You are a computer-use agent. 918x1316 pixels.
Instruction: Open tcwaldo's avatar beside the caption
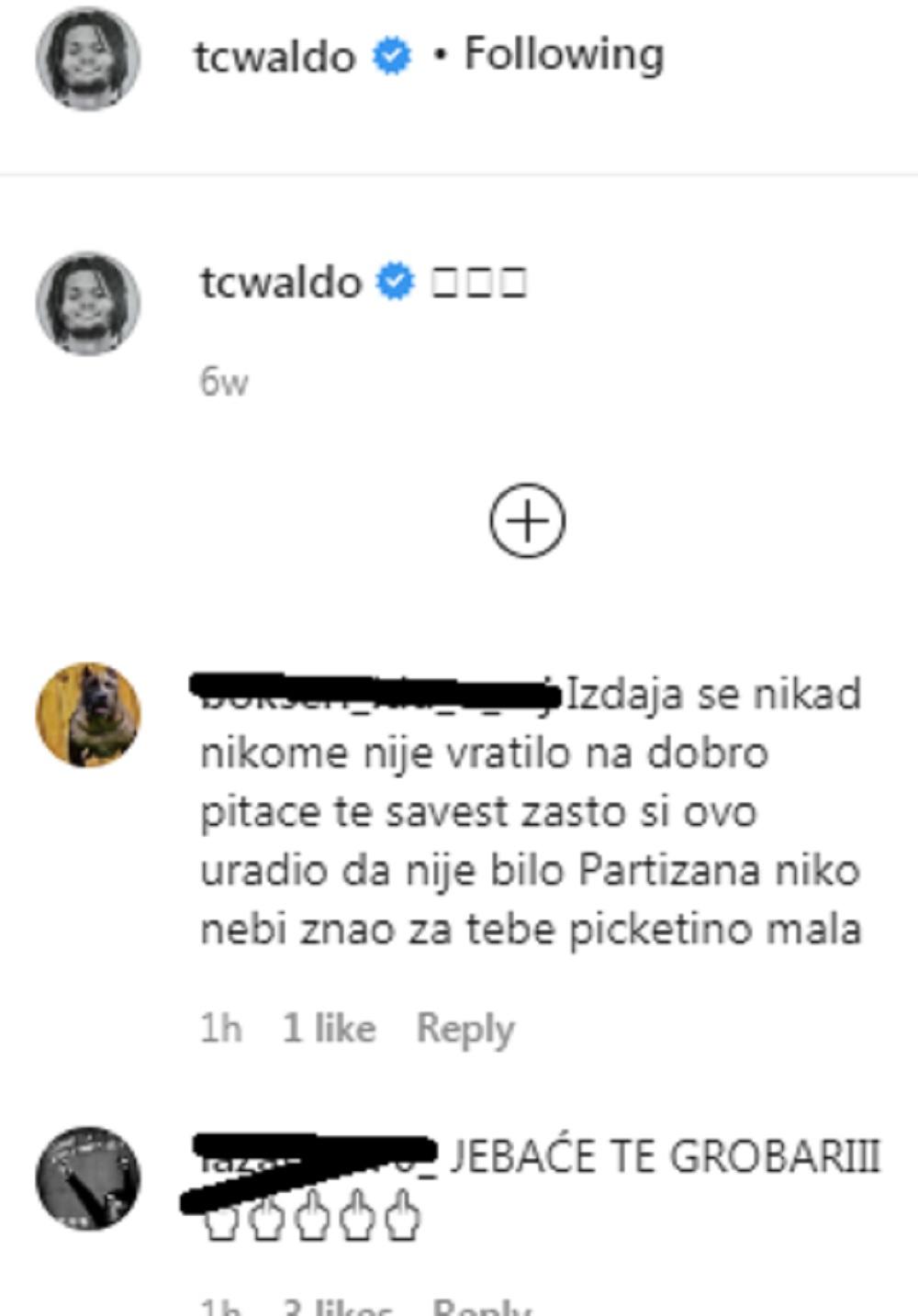tap(87, 303)
